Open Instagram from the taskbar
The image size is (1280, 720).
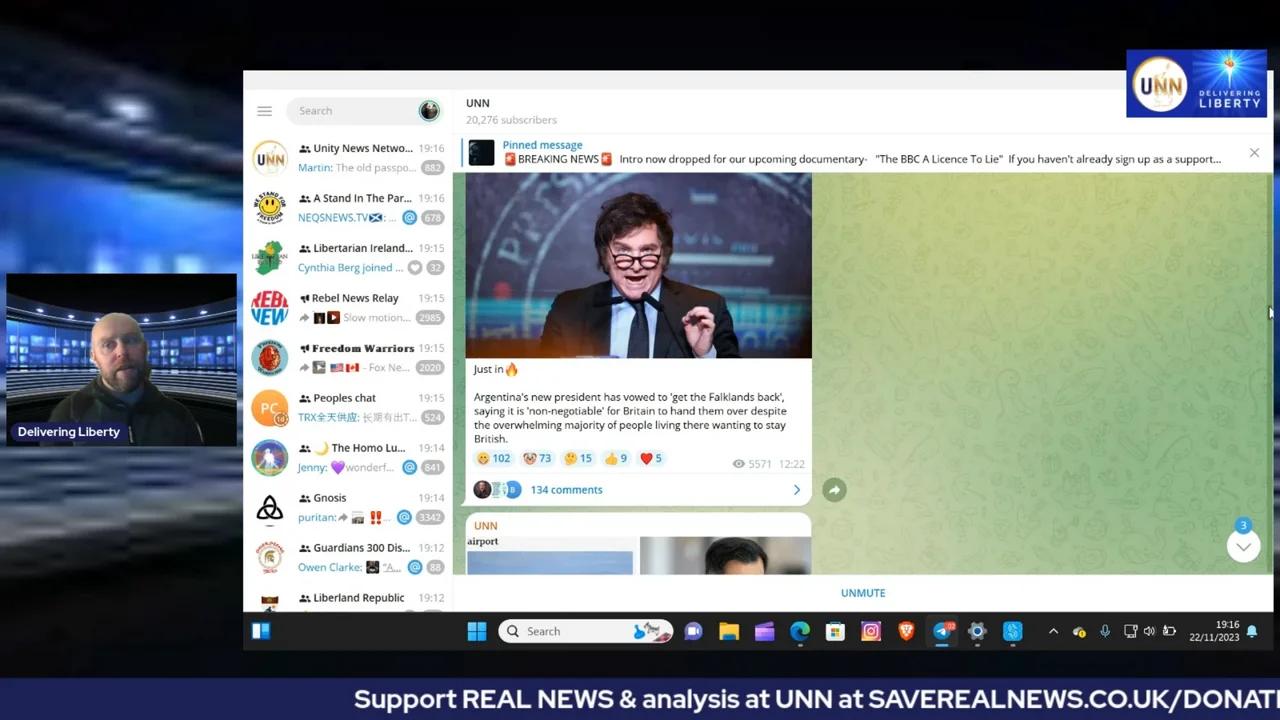[x=871, y=631]
